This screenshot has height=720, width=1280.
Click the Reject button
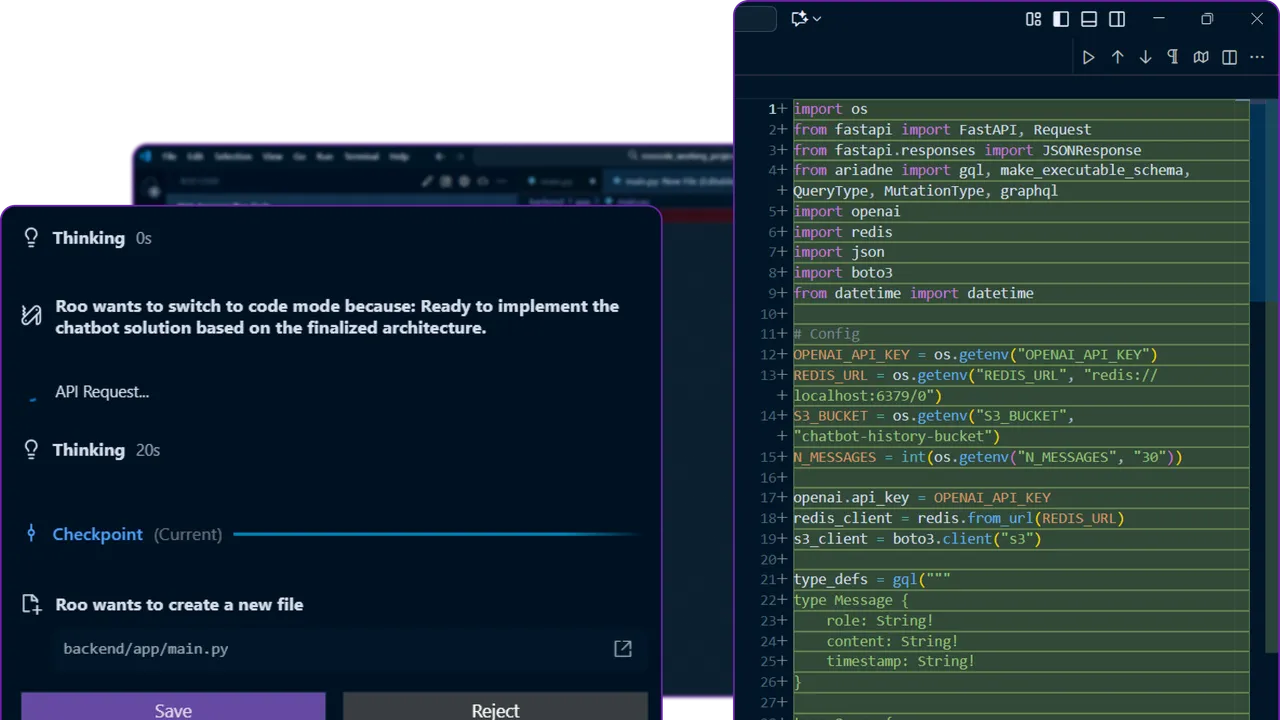(495, 706)
